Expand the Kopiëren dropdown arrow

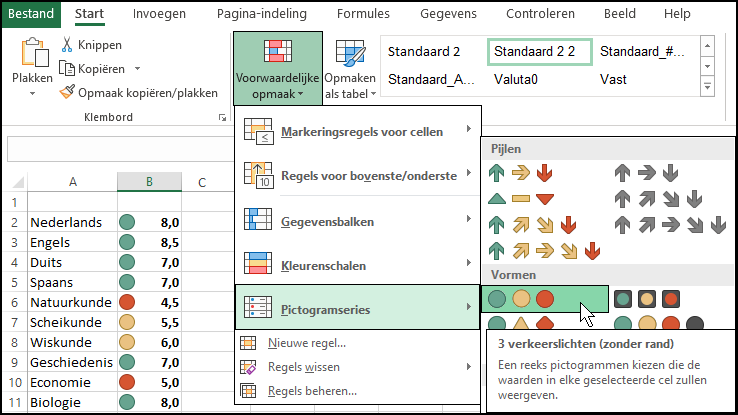pos(137,69)
